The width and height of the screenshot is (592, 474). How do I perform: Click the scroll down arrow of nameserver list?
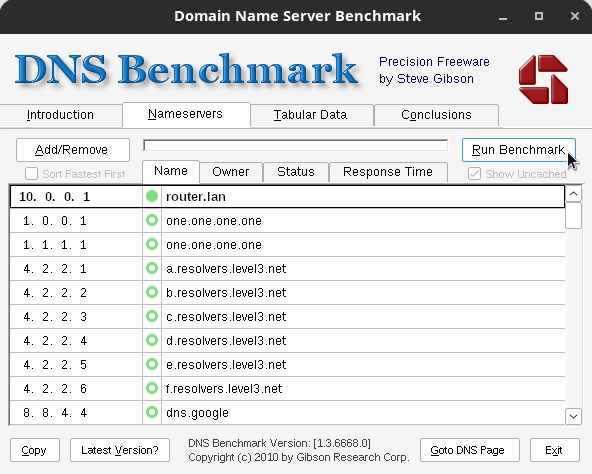(573, 417)
